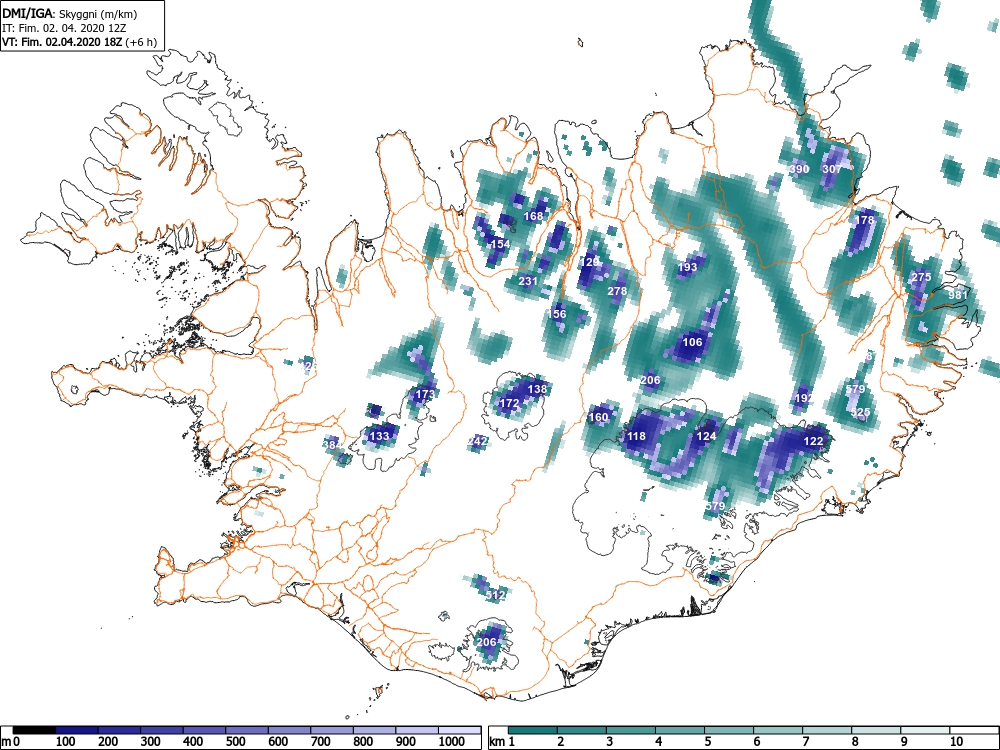Click the '5' label in the kilometre legend
This screenshot has height=750, width=1000.
pyautogui.click(x=707, y=741)
